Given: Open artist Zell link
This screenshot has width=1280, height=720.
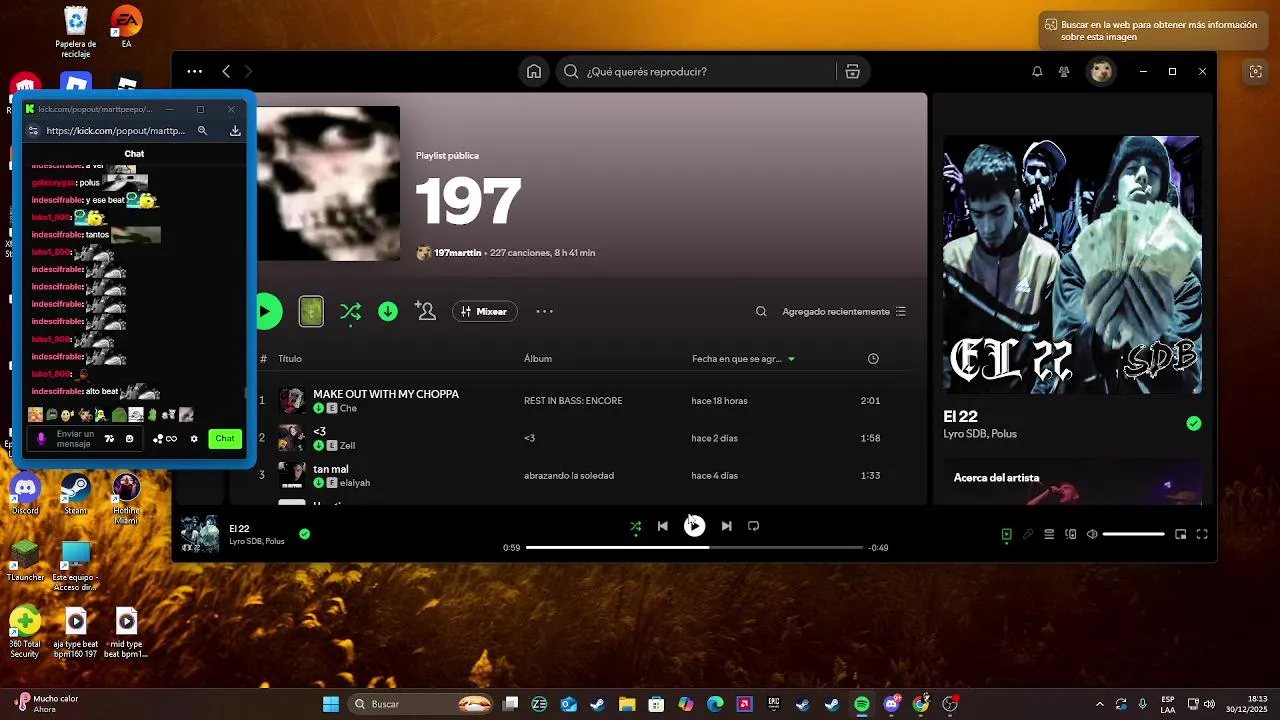Looking at the screenshot, I should pos(347,446).
